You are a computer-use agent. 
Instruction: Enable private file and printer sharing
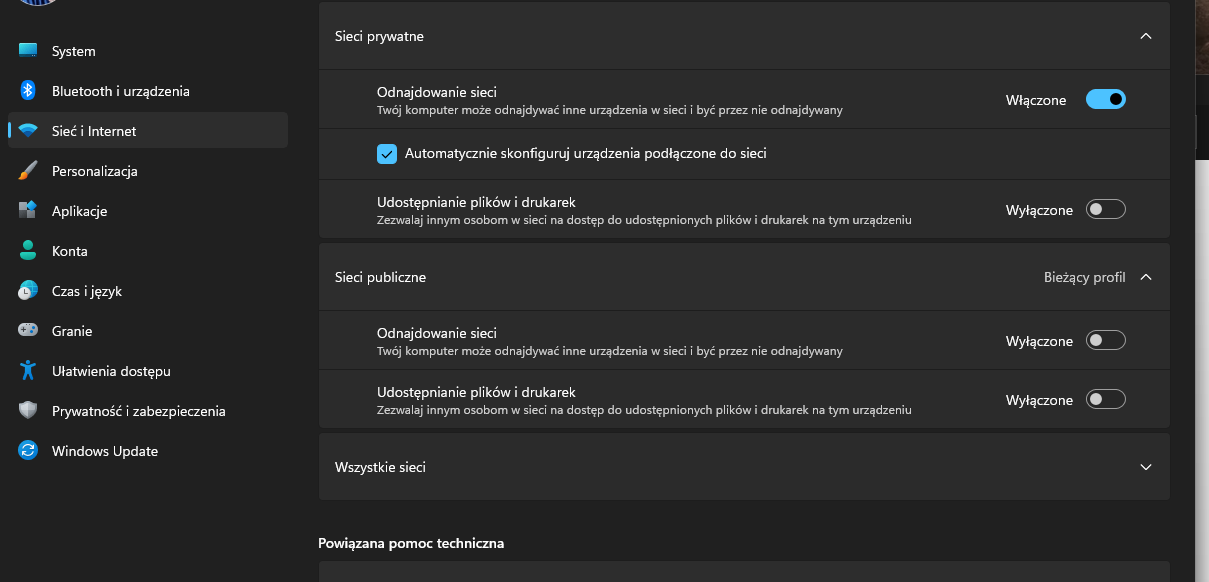(x=1105, y=210)
